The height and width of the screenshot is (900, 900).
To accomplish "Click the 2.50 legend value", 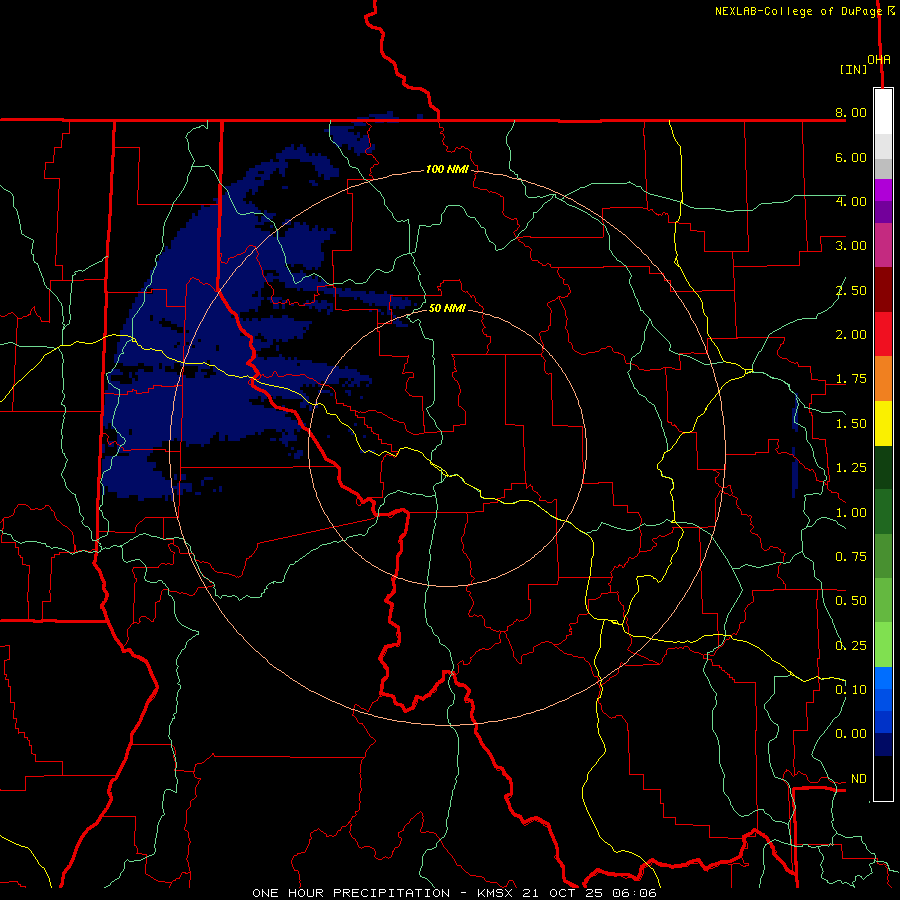I will [x=851, y=290].
